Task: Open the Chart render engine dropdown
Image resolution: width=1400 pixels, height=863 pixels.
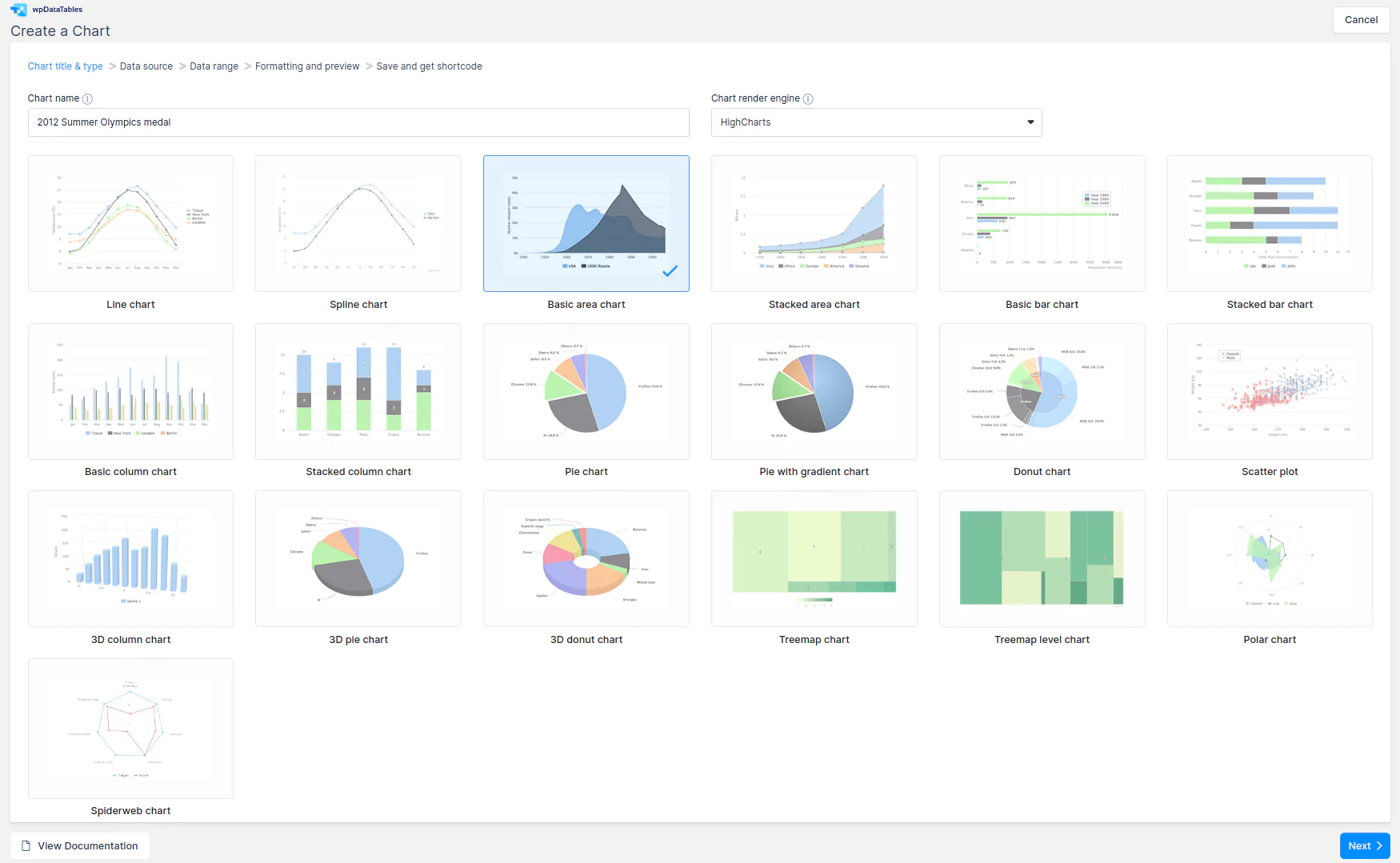Action: coord(1030,122)
